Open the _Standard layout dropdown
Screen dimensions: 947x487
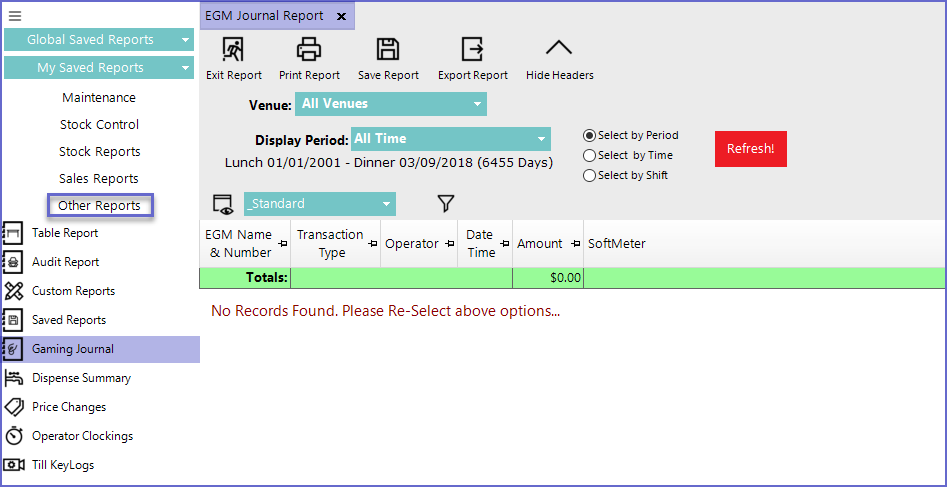click(x=319, y=204)
